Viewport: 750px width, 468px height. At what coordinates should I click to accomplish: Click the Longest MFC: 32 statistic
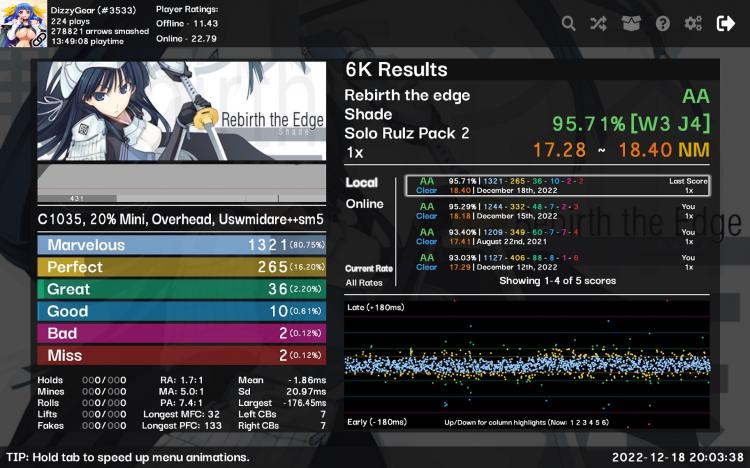(x=181, y=414)
